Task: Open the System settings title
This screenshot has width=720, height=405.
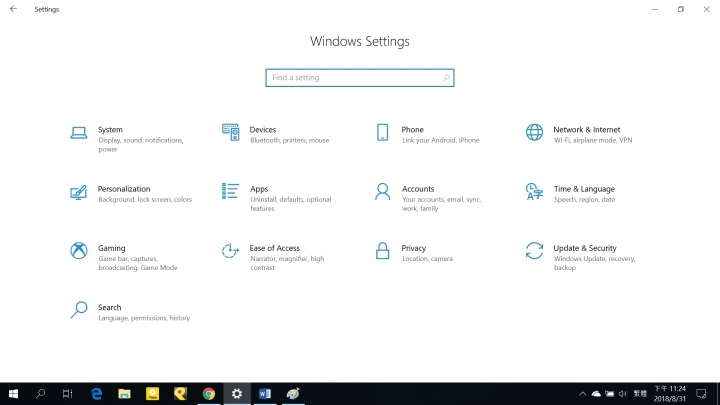Action: click(110, 129)
